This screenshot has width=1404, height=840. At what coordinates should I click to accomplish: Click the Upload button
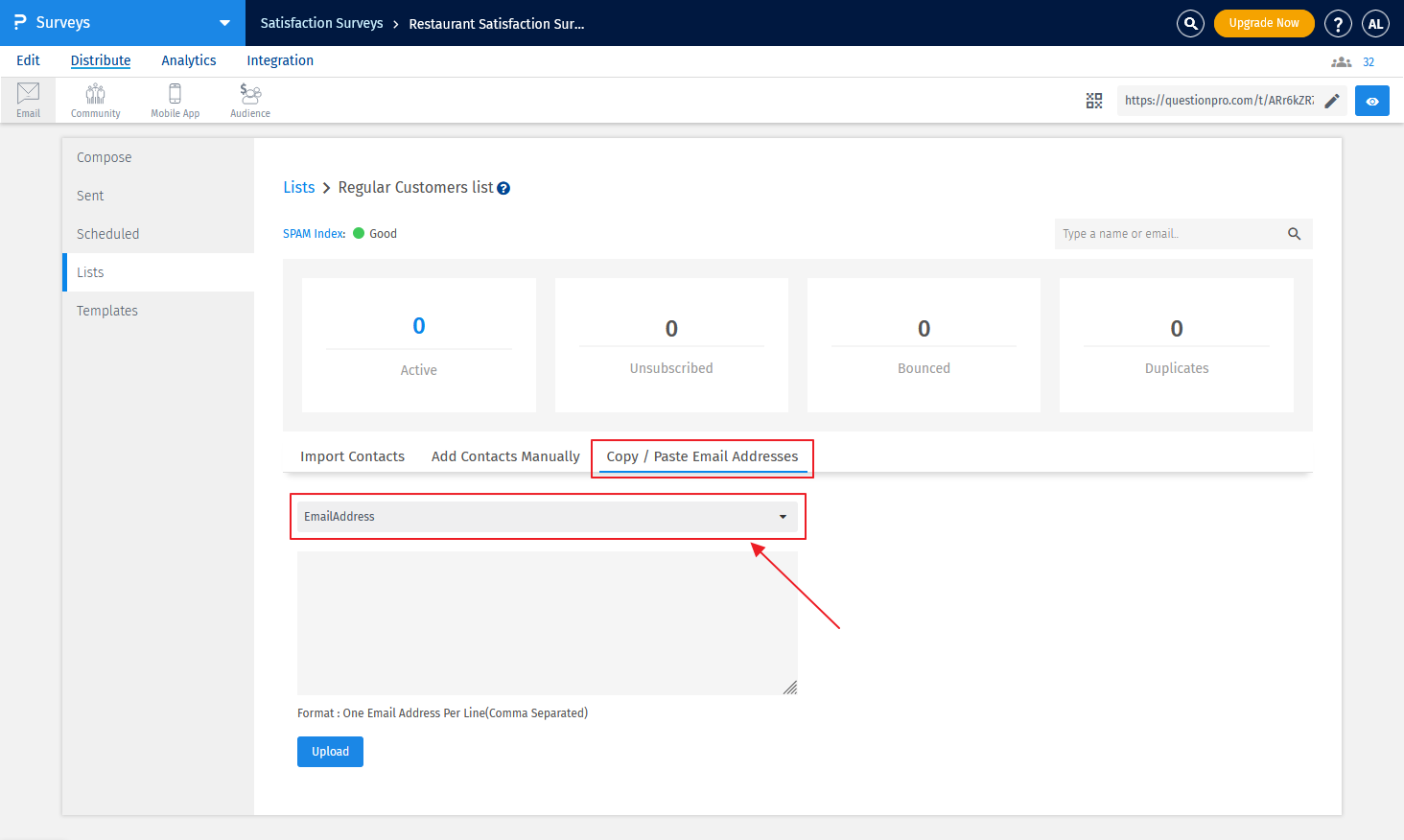coord(330,752)
